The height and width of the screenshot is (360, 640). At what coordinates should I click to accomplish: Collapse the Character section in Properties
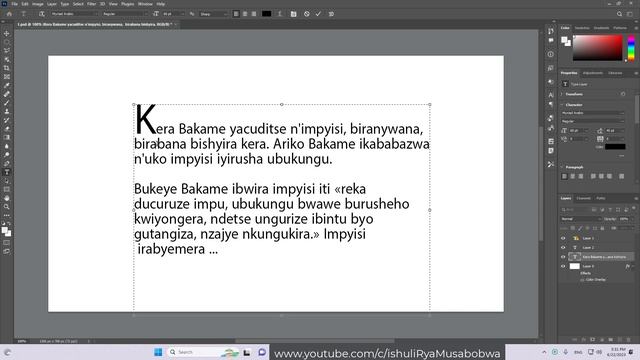(x=562, y=105)
